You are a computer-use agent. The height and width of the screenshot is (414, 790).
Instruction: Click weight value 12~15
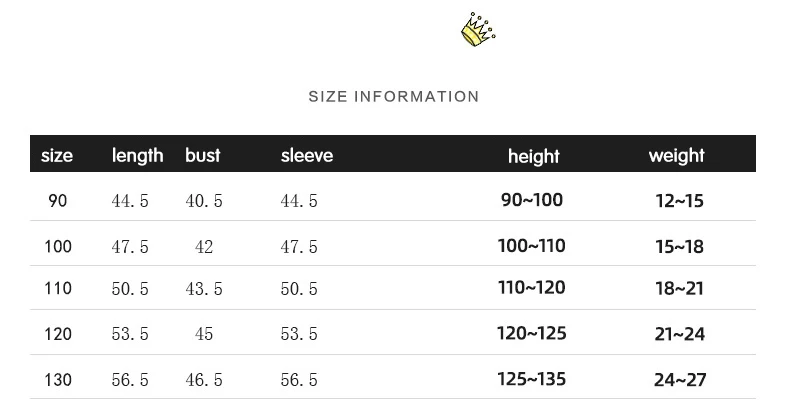pos(679,201)
